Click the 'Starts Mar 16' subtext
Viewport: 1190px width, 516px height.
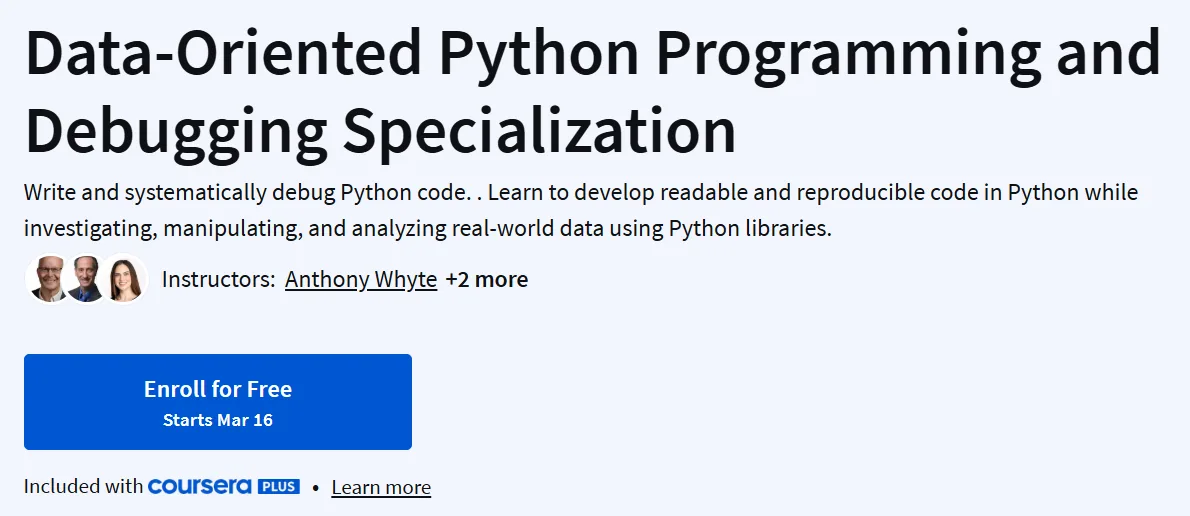218,420
